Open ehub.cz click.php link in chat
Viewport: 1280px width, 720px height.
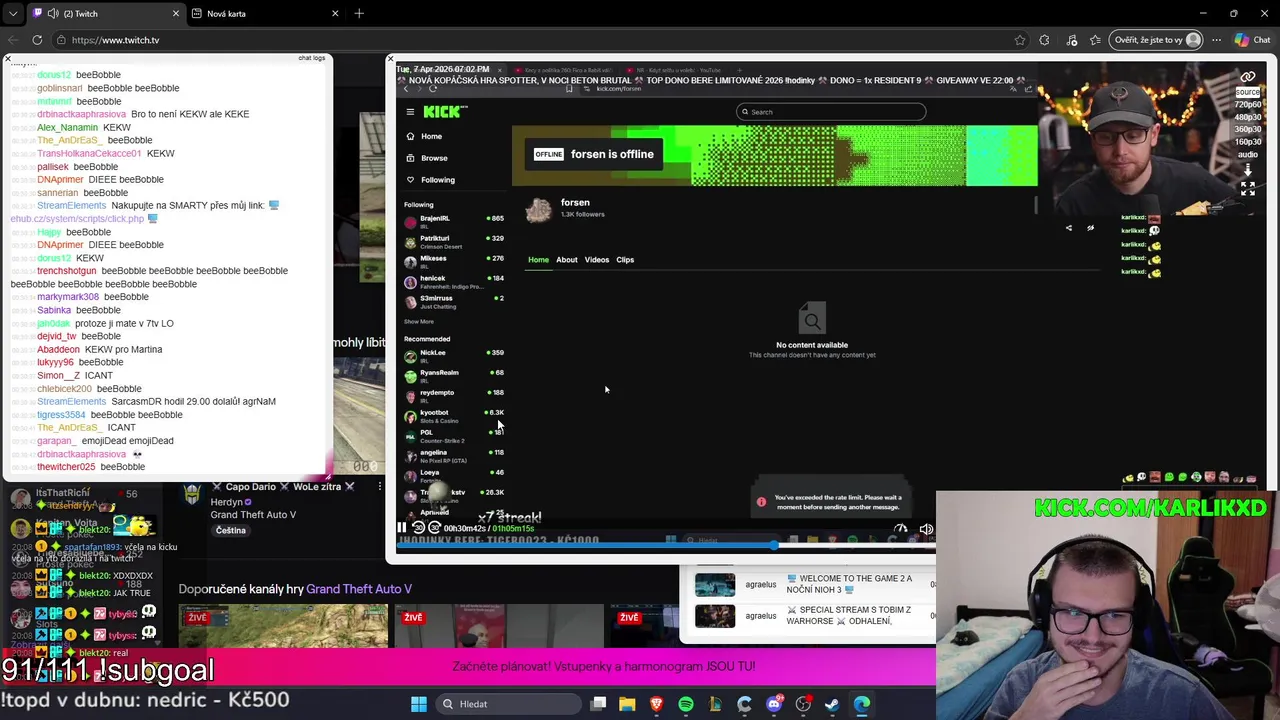click(77, 219)
